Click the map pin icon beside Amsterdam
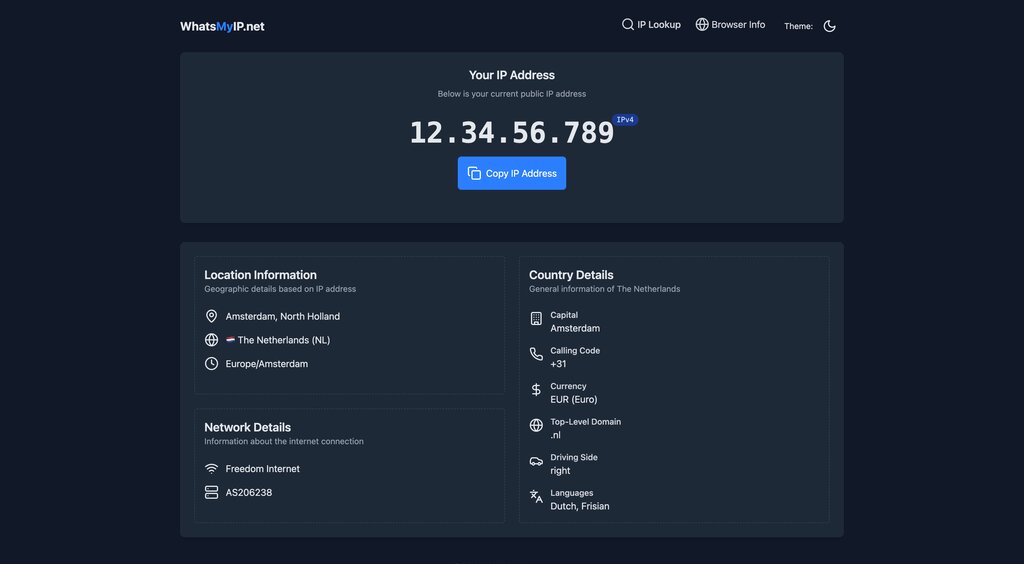Screen dimensions: 1024x564 point(211,316)
